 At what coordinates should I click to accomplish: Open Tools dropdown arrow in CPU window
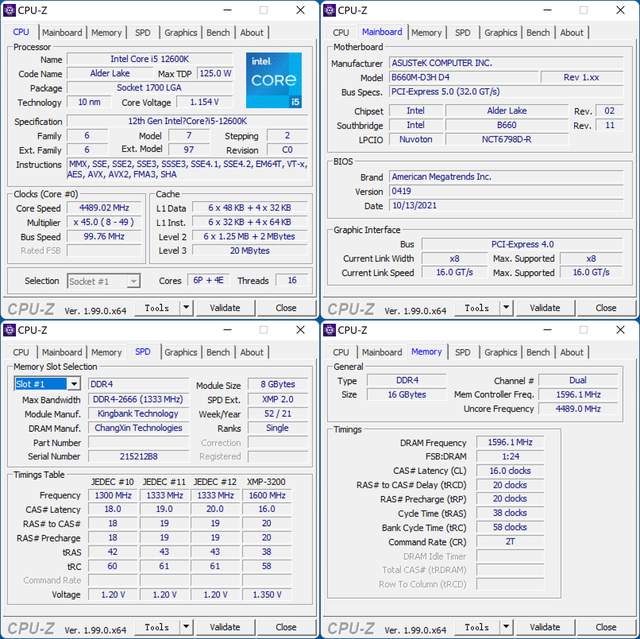186,308
